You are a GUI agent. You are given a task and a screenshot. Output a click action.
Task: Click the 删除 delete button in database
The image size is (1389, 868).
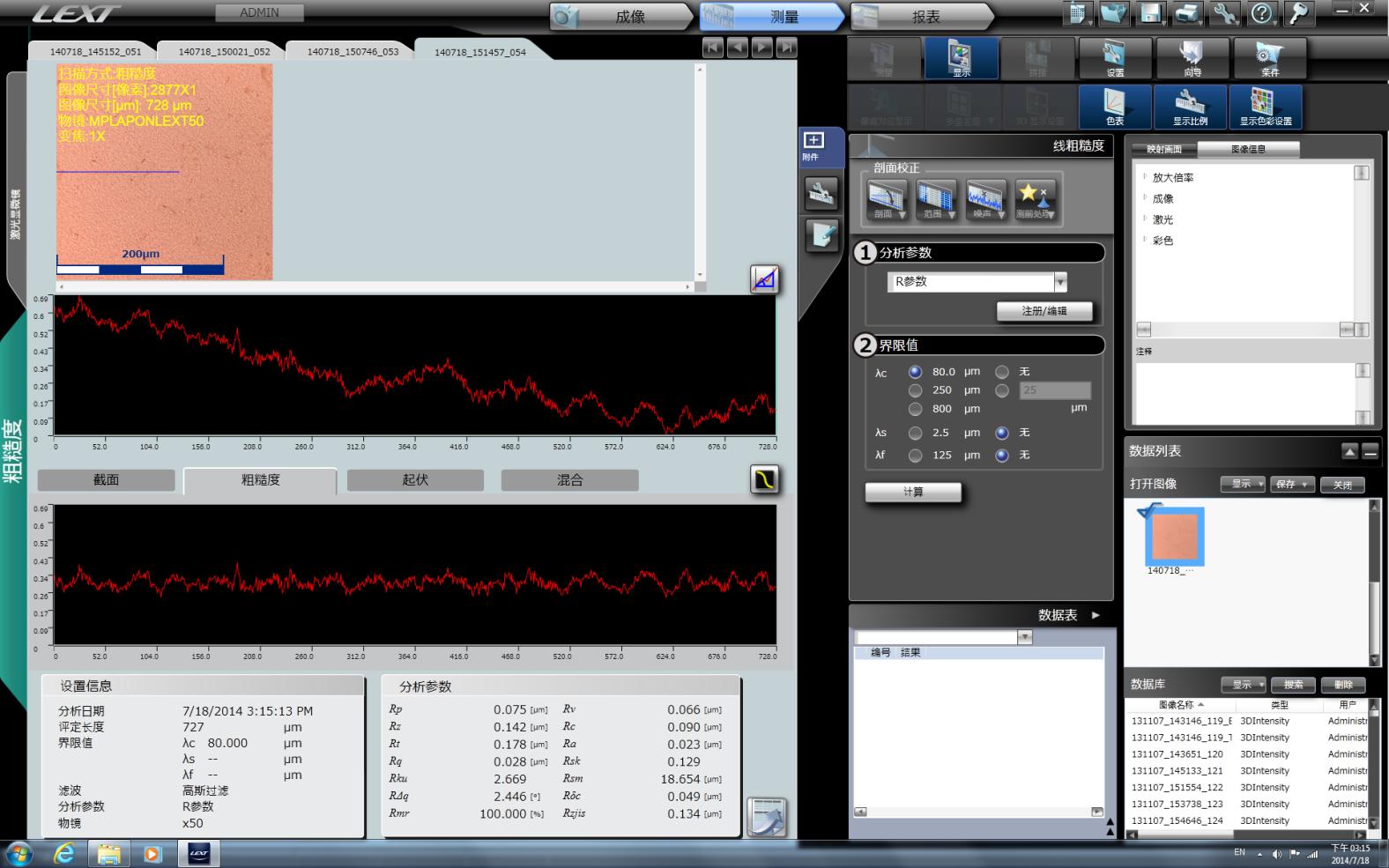click(x=1343, y=685)
